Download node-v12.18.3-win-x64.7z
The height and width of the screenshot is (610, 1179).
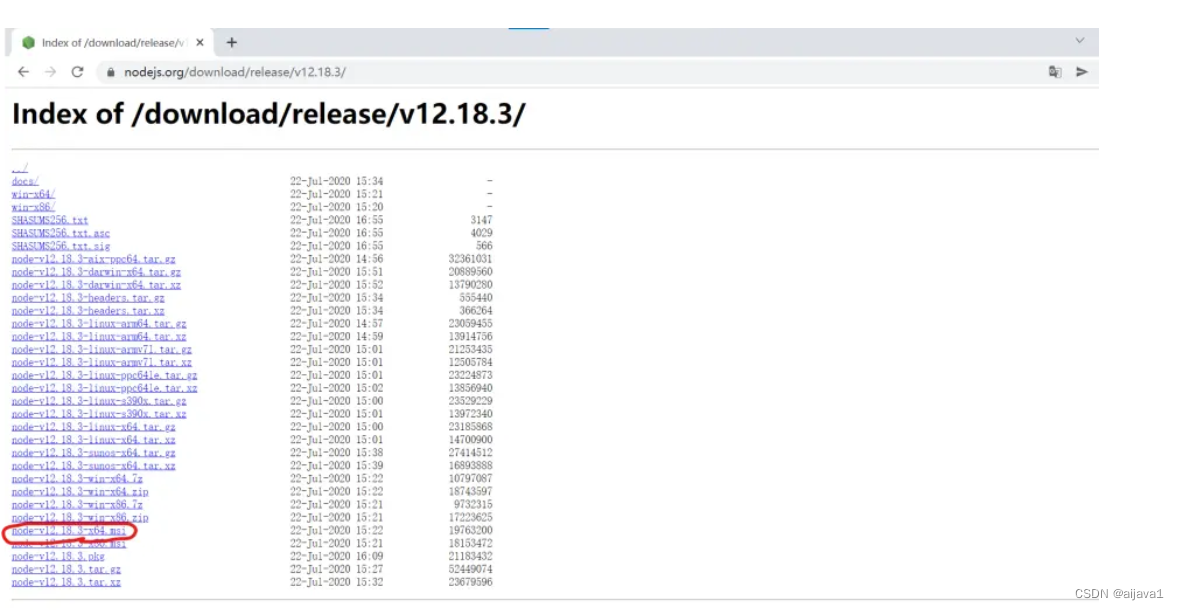click(x=77, y=478)
